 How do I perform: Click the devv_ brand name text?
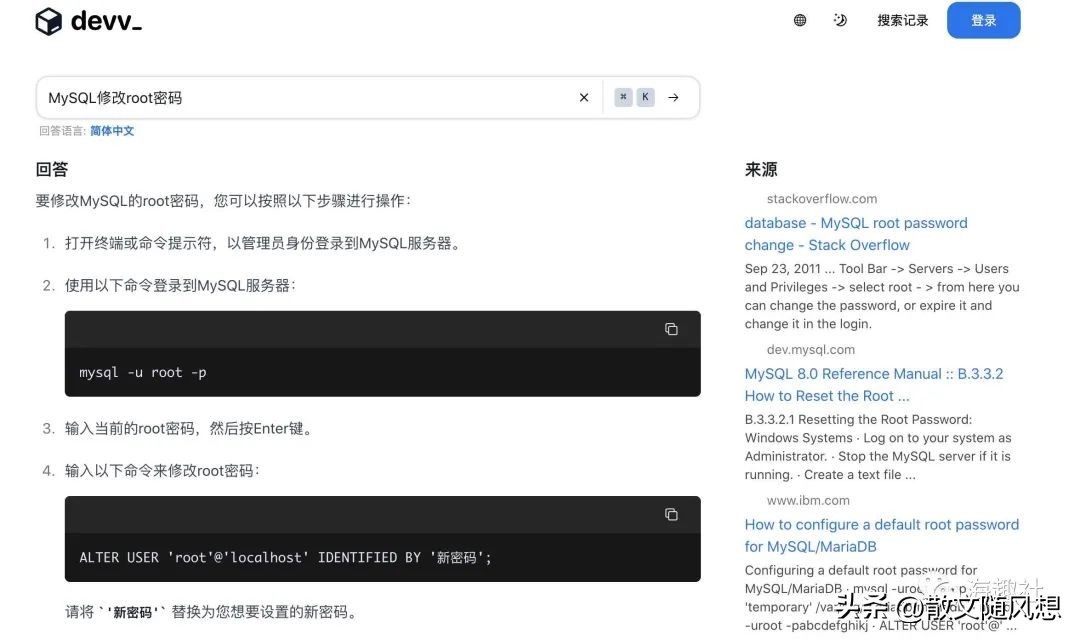click(x=106, y=21)
